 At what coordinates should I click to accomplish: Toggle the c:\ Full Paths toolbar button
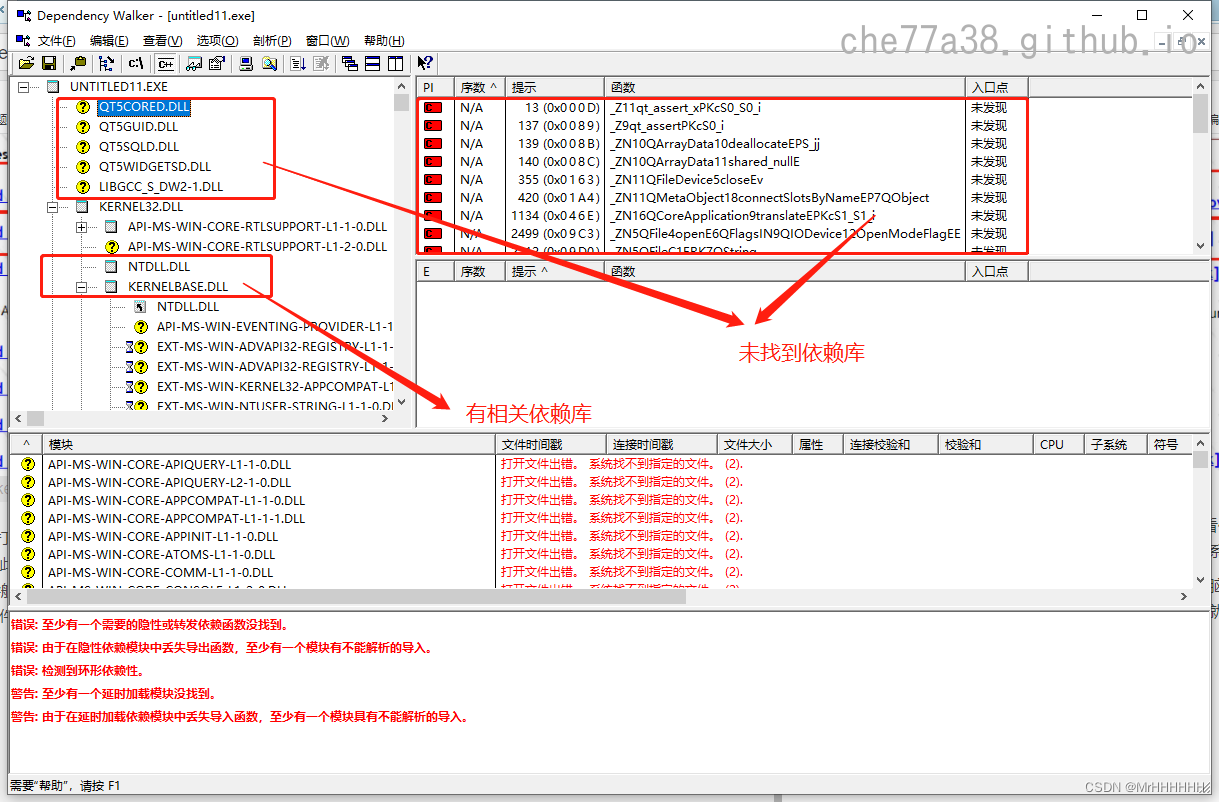136,63
